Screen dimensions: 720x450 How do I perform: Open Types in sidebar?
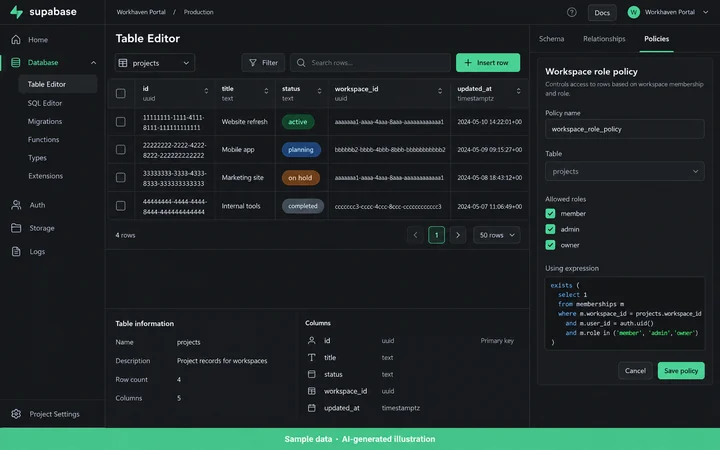[x=37, y=158]
